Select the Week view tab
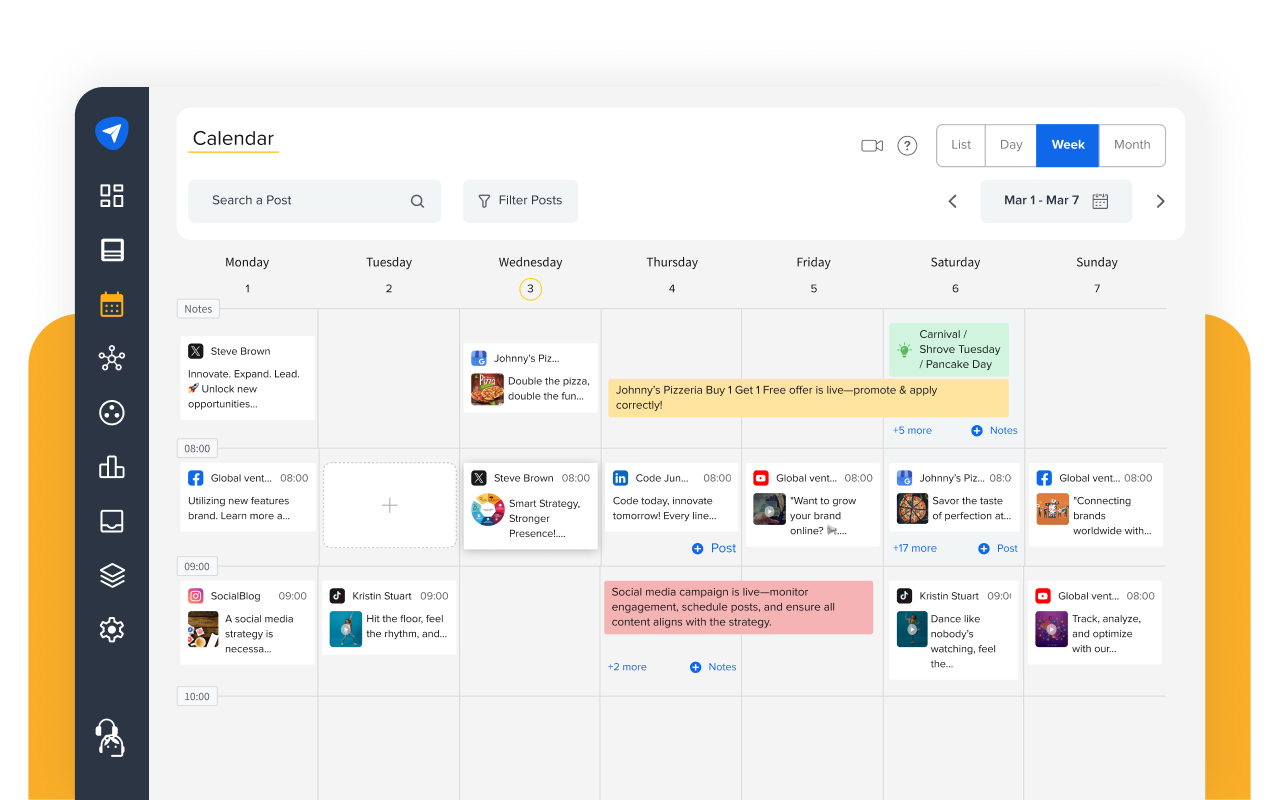This screenshot has height=800, width=1280. click(x=1068, y=145)
